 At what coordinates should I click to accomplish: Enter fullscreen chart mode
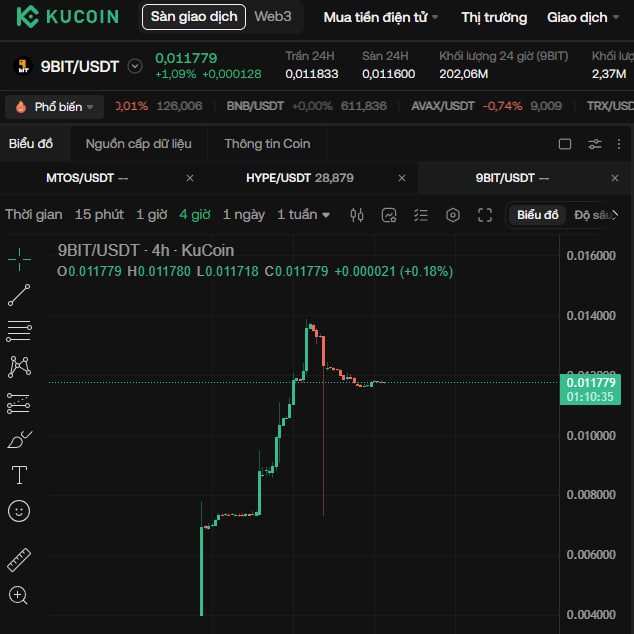pos(485,215)
